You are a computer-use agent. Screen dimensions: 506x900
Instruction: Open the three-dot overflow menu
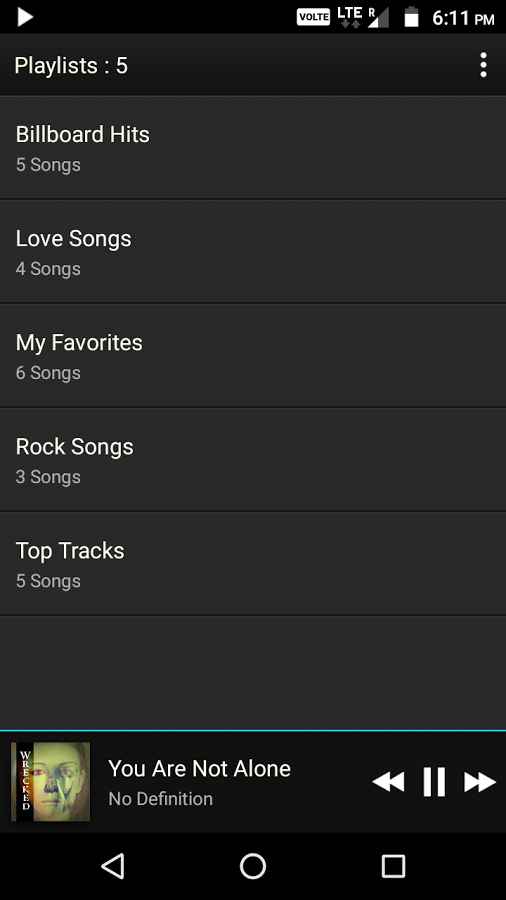[x=484, y=65]
